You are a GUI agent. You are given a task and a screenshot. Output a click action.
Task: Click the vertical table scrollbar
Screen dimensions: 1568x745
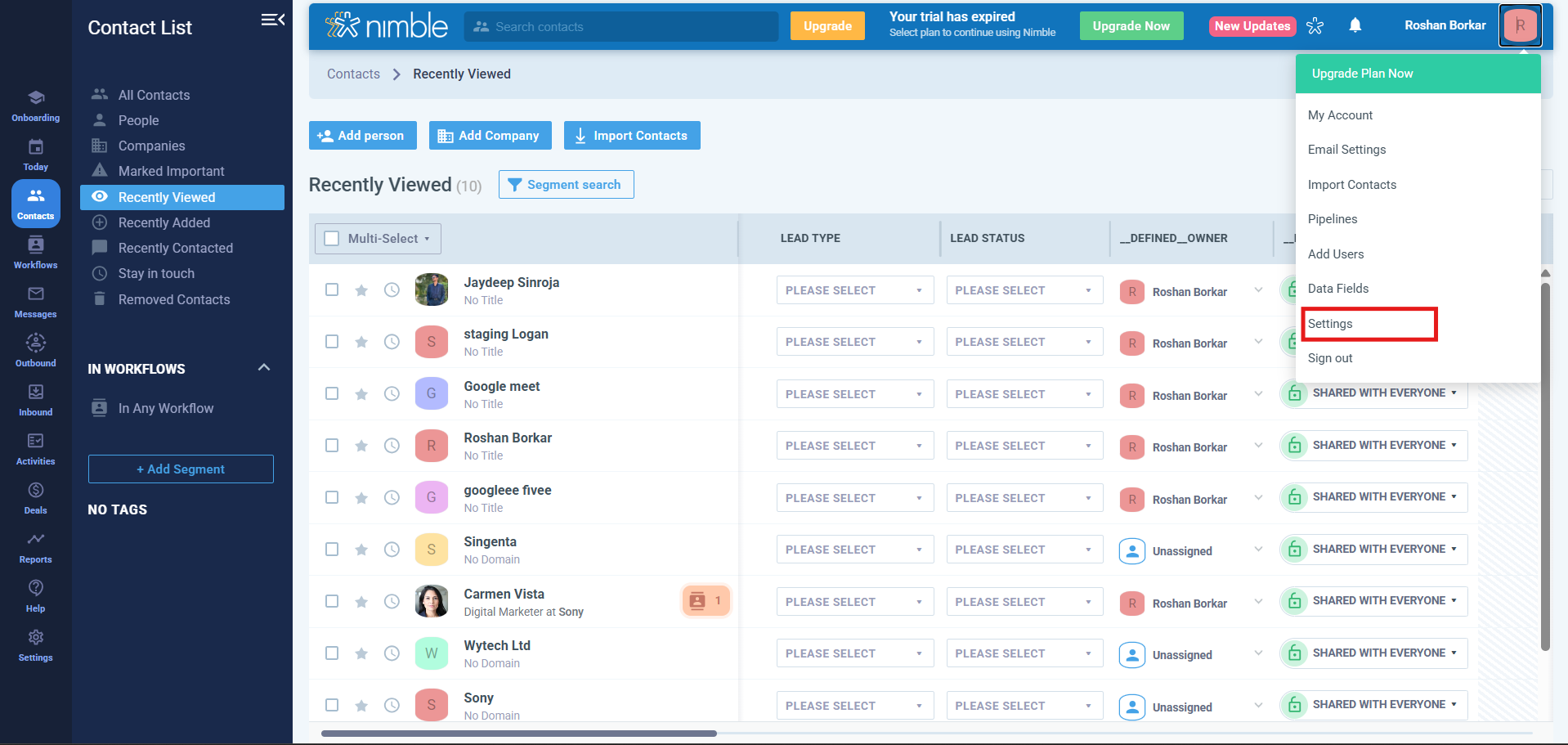pos(1545,466)
